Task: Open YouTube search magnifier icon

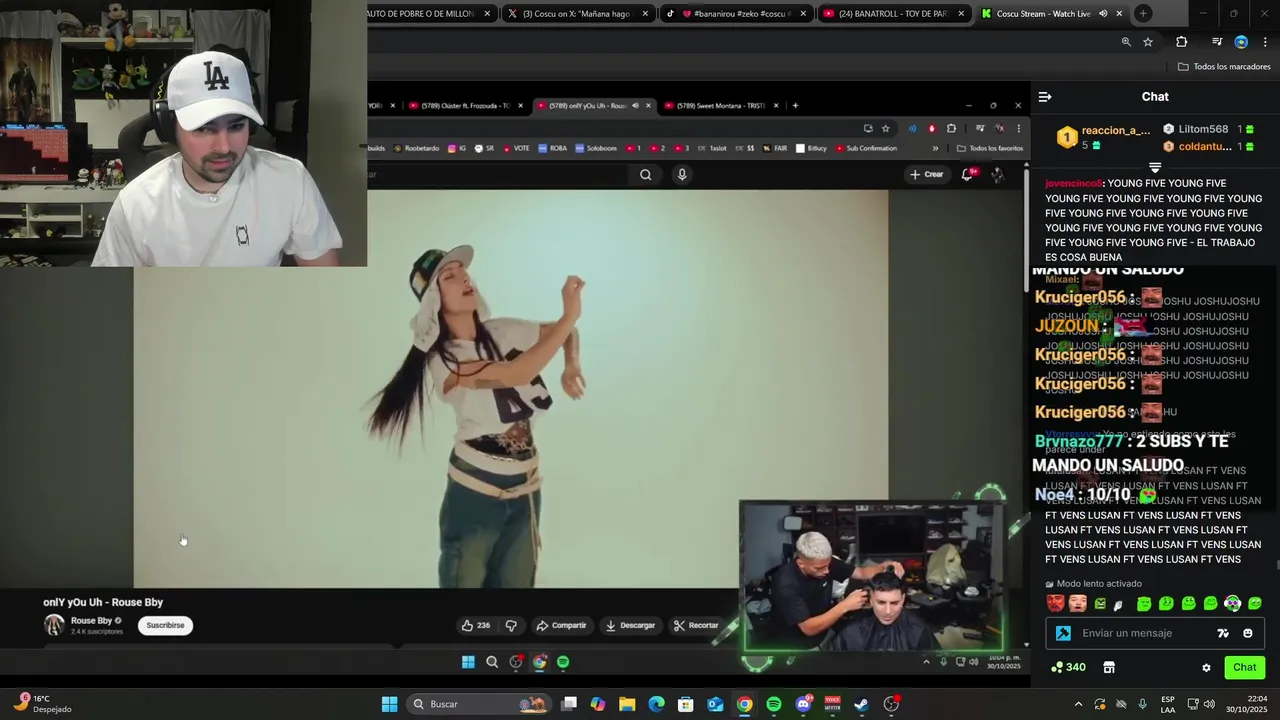Action: point(646,174)
